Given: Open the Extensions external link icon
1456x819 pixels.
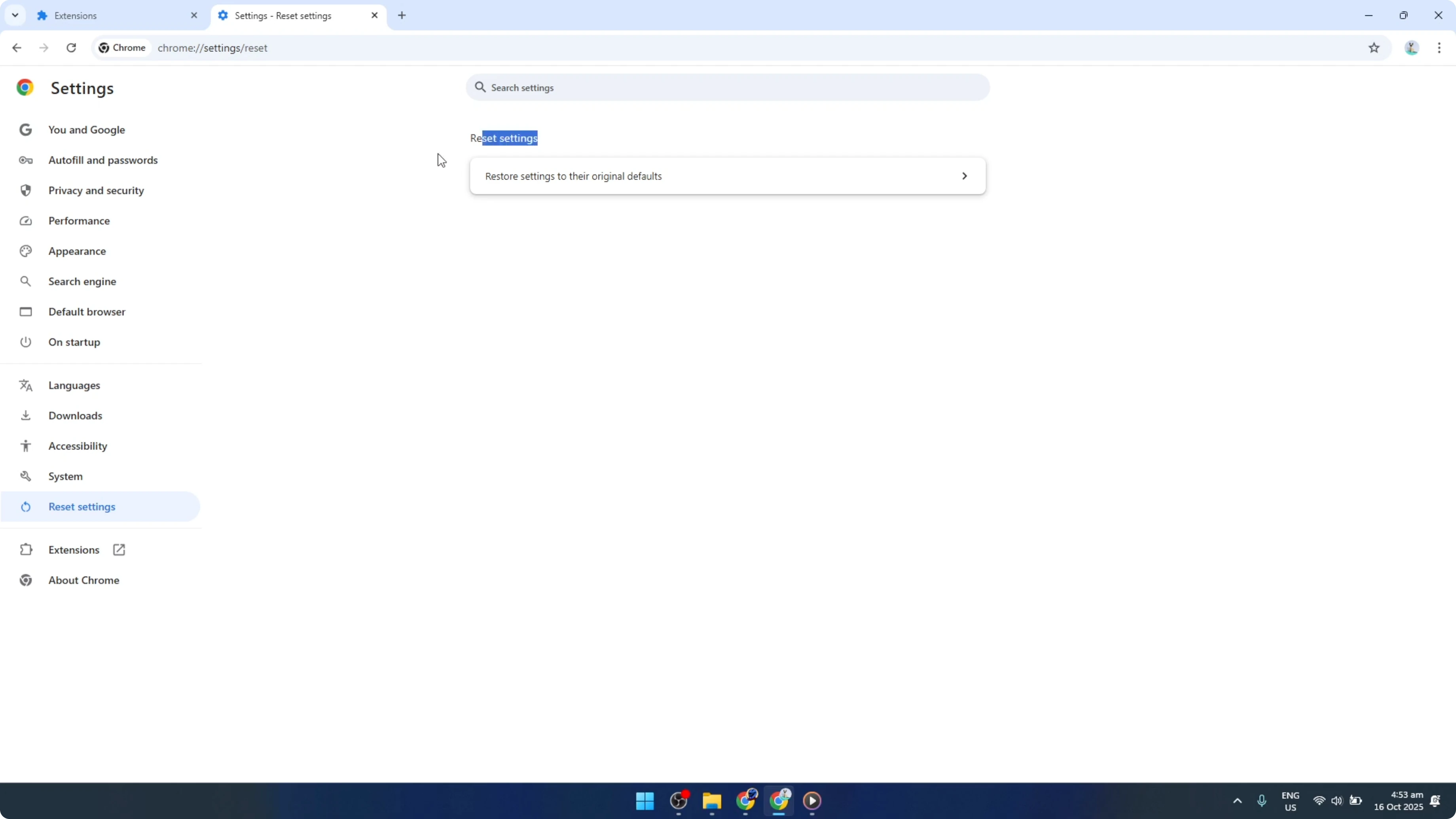Looking at the screenshot, I should [118, 549].
